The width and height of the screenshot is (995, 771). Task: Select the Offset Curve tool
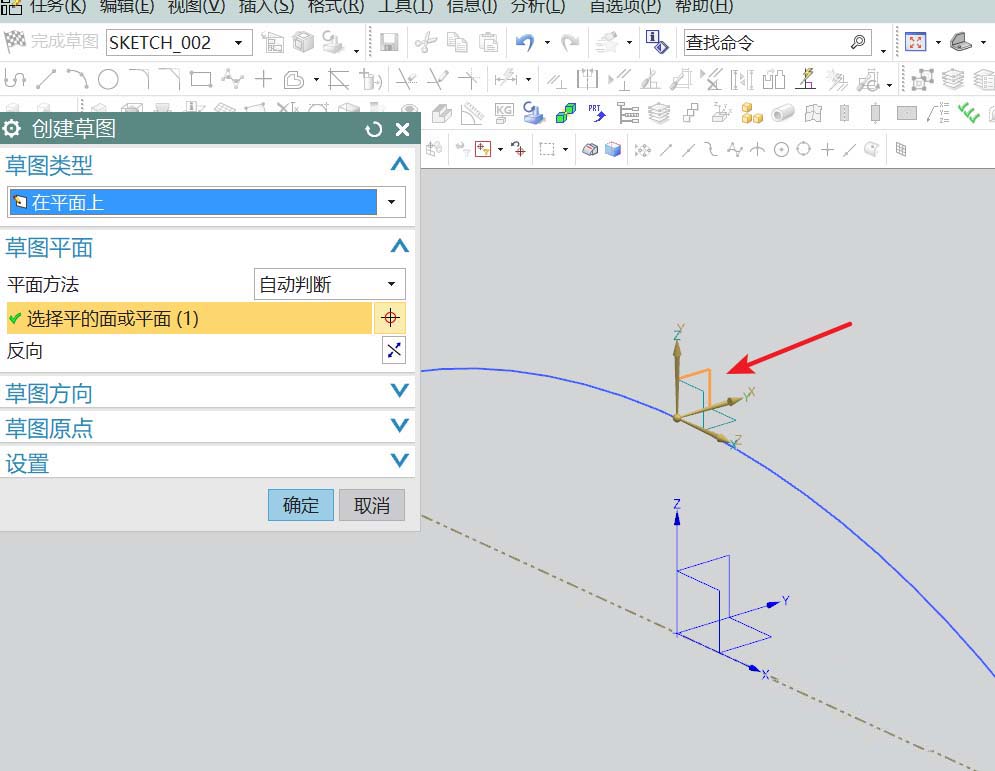pyautogui.click(x=294, y=79)
